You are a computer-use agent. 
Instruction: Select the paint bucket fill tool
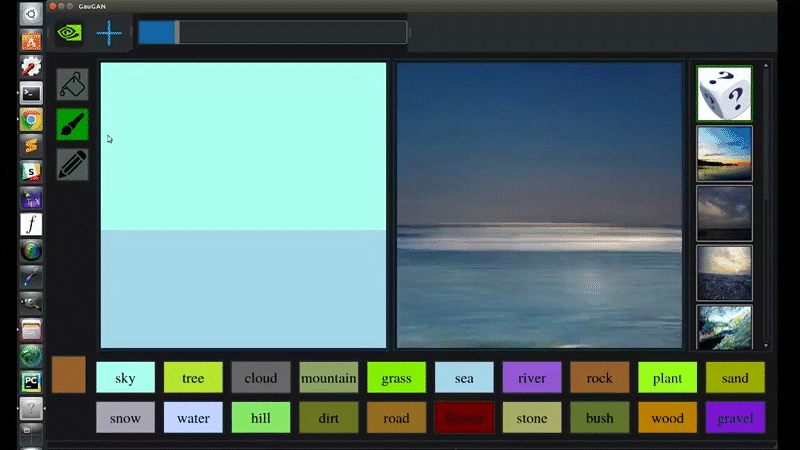tap(72, 85)
